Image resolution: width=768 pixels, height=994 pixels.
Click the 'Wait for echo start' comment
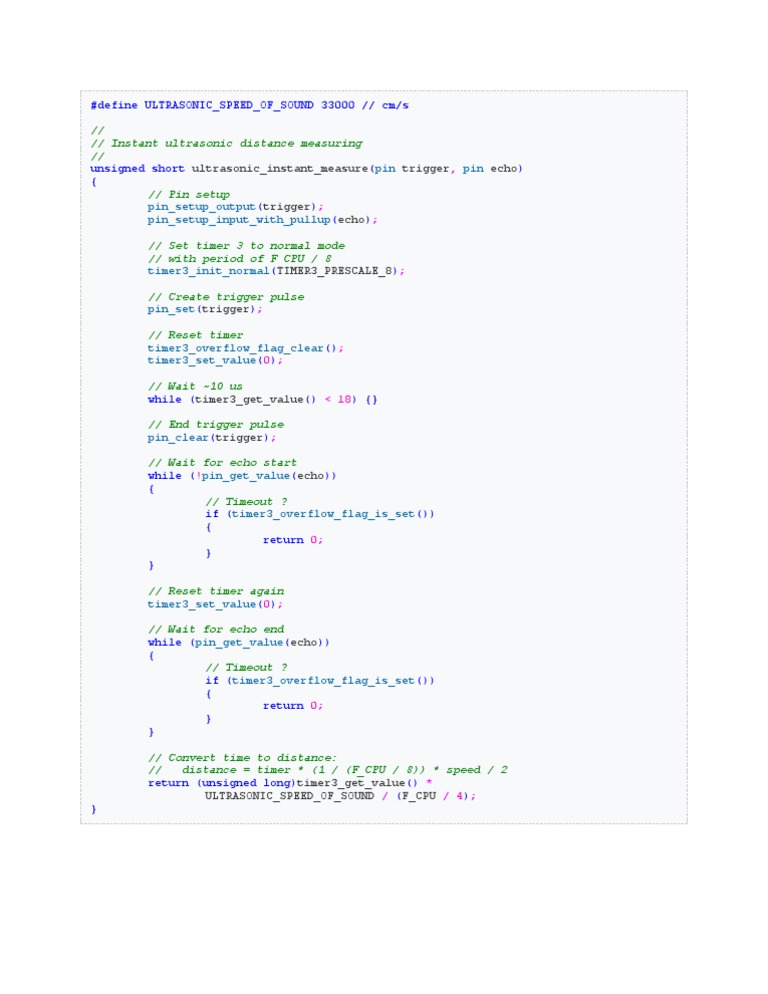click(222, 463)
